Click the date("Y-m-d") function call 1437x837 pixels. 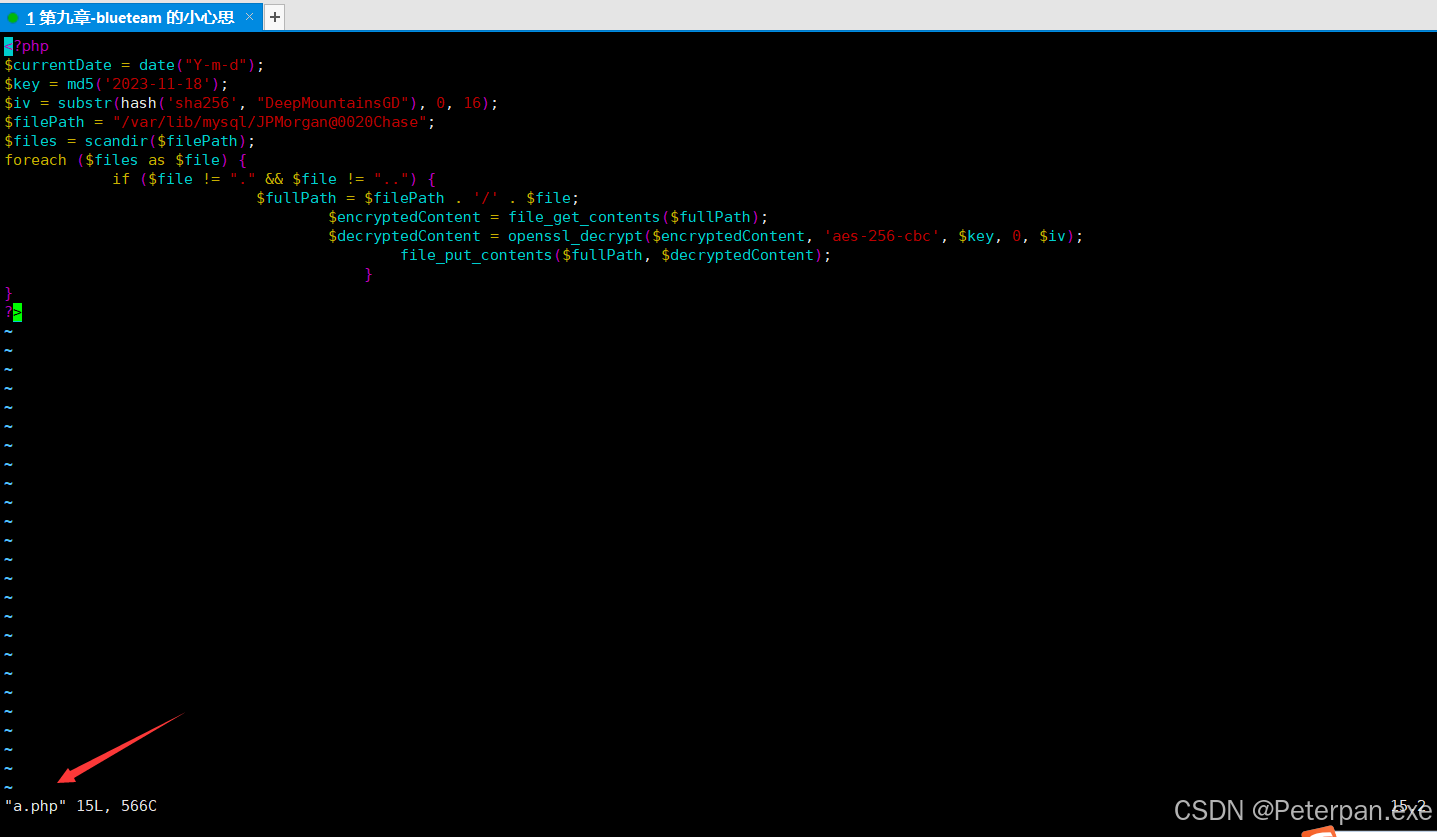[197, 65]
